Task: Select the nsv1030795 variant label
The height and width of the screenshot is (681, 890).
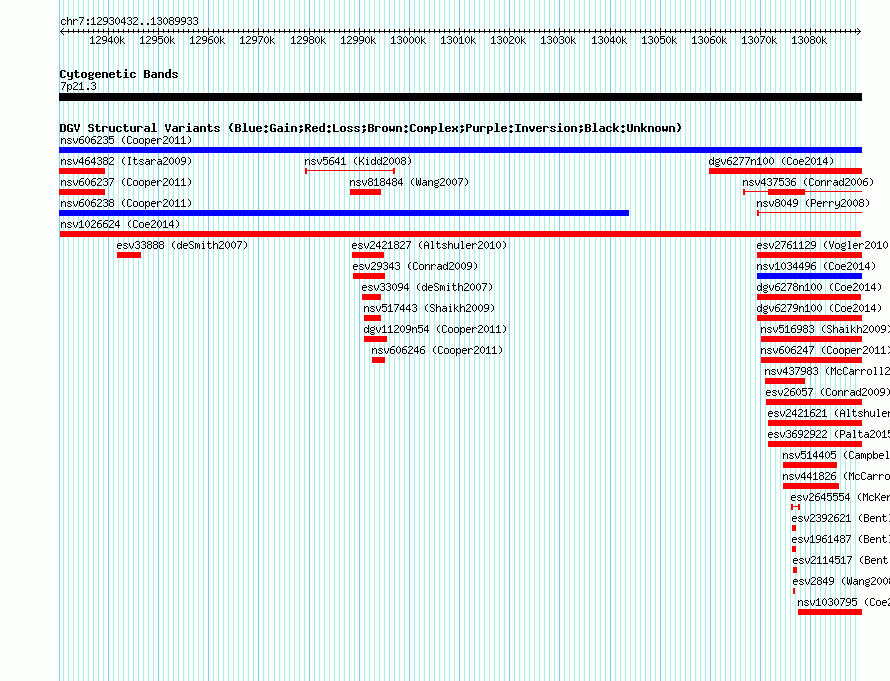Action: click(843, 602)
